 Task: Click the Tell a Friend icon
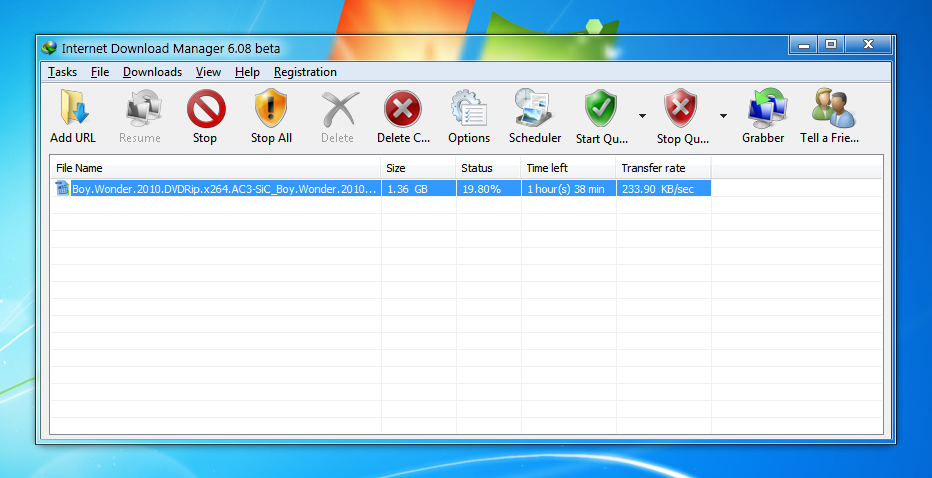point(833,108)
